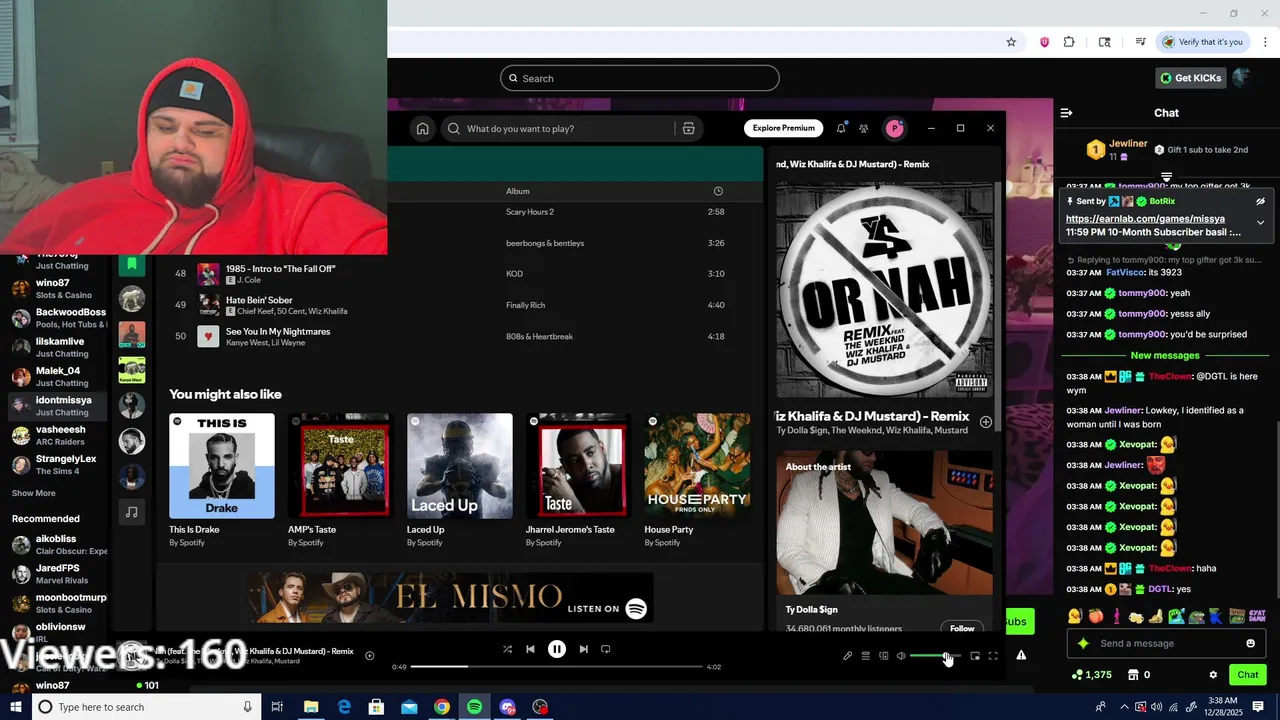Open Laced Up playlist card
The width and height of the screenshot is (1280, 720).
[x=460, y=480]
